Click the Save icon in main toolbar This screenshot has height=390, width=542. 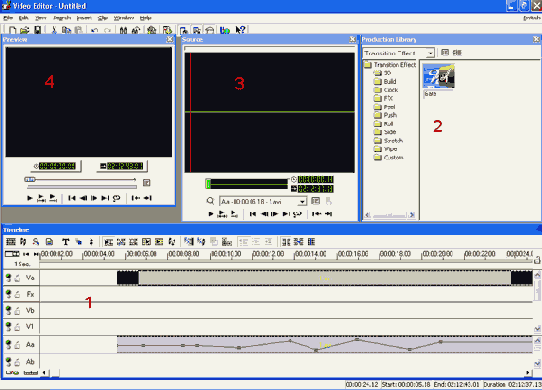click(37, 30)
